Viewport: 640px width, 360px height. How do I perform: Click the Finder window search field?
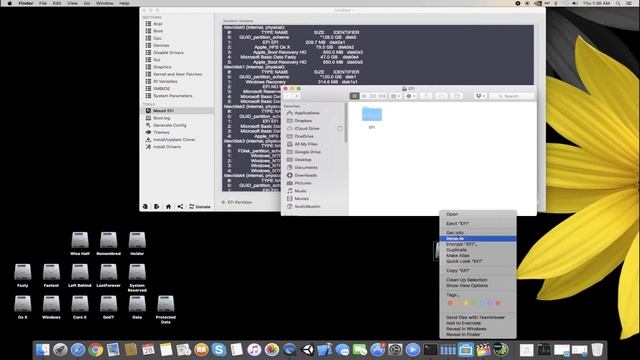pyautogui.click(x=511, y=96)
